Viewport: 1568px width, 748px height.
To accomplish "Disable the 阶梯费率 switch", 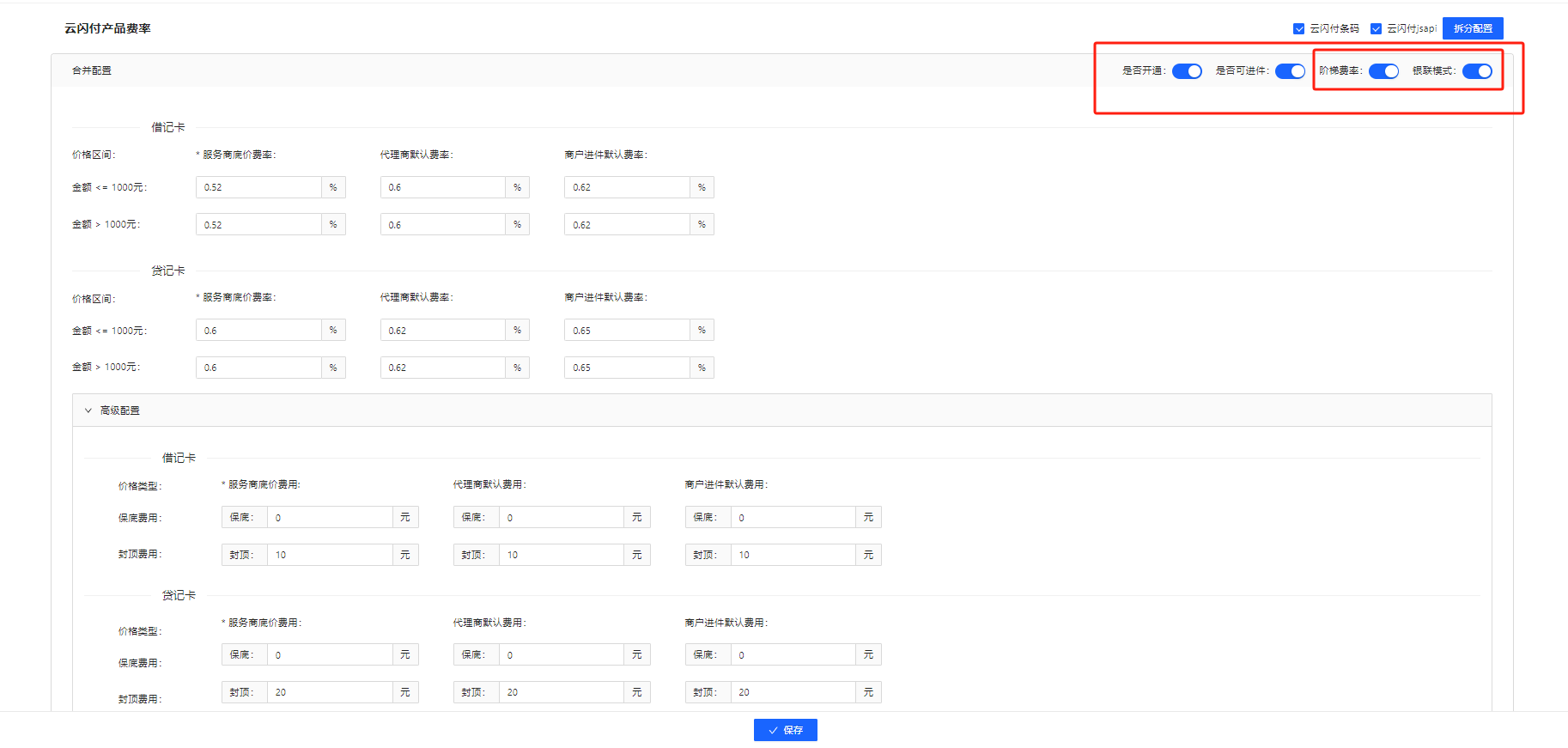I will pyautogui.click(x=1383, y=71).
